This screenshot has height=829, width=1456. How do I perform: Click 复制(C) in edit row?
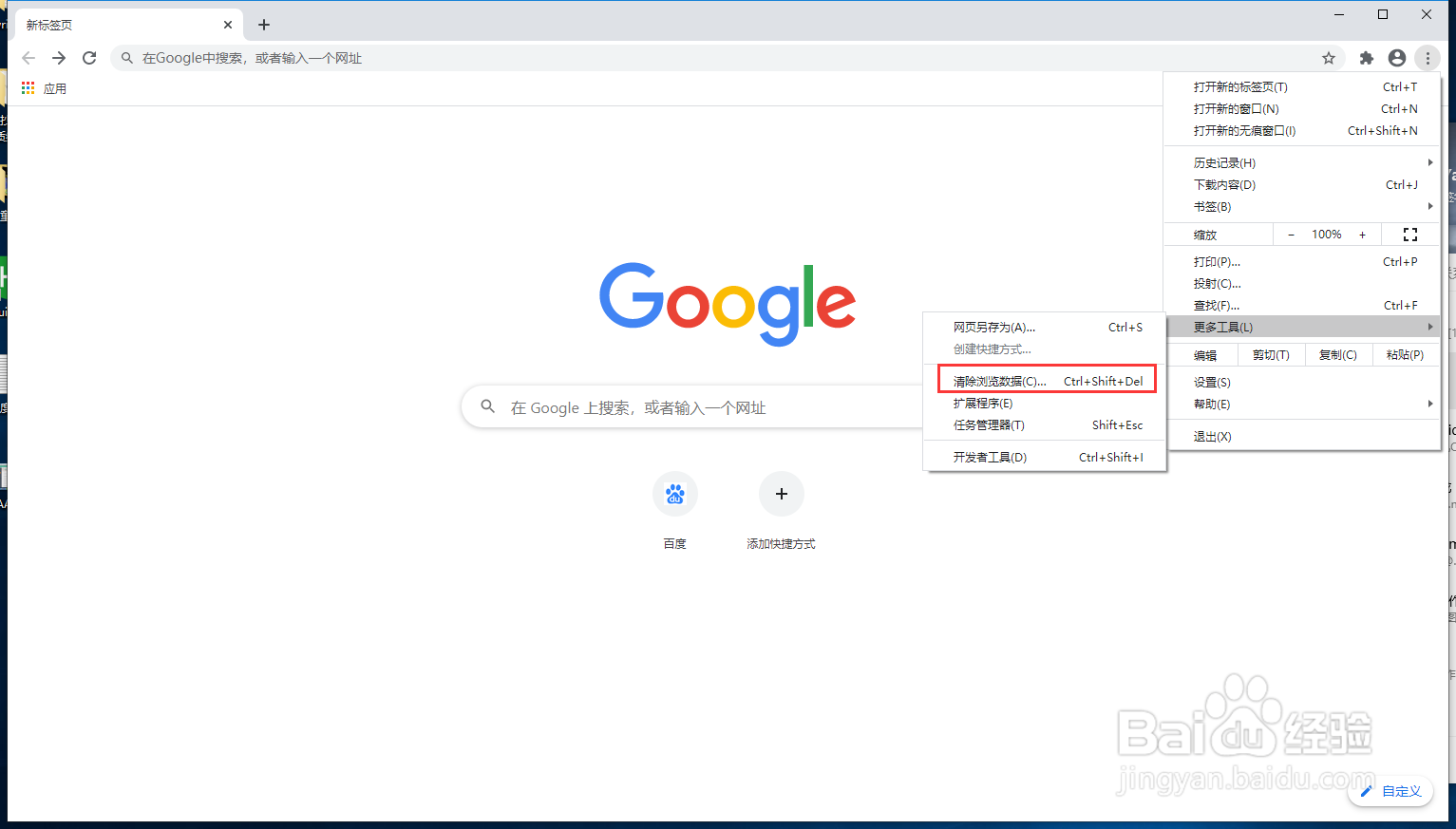tap(1338, 355)
